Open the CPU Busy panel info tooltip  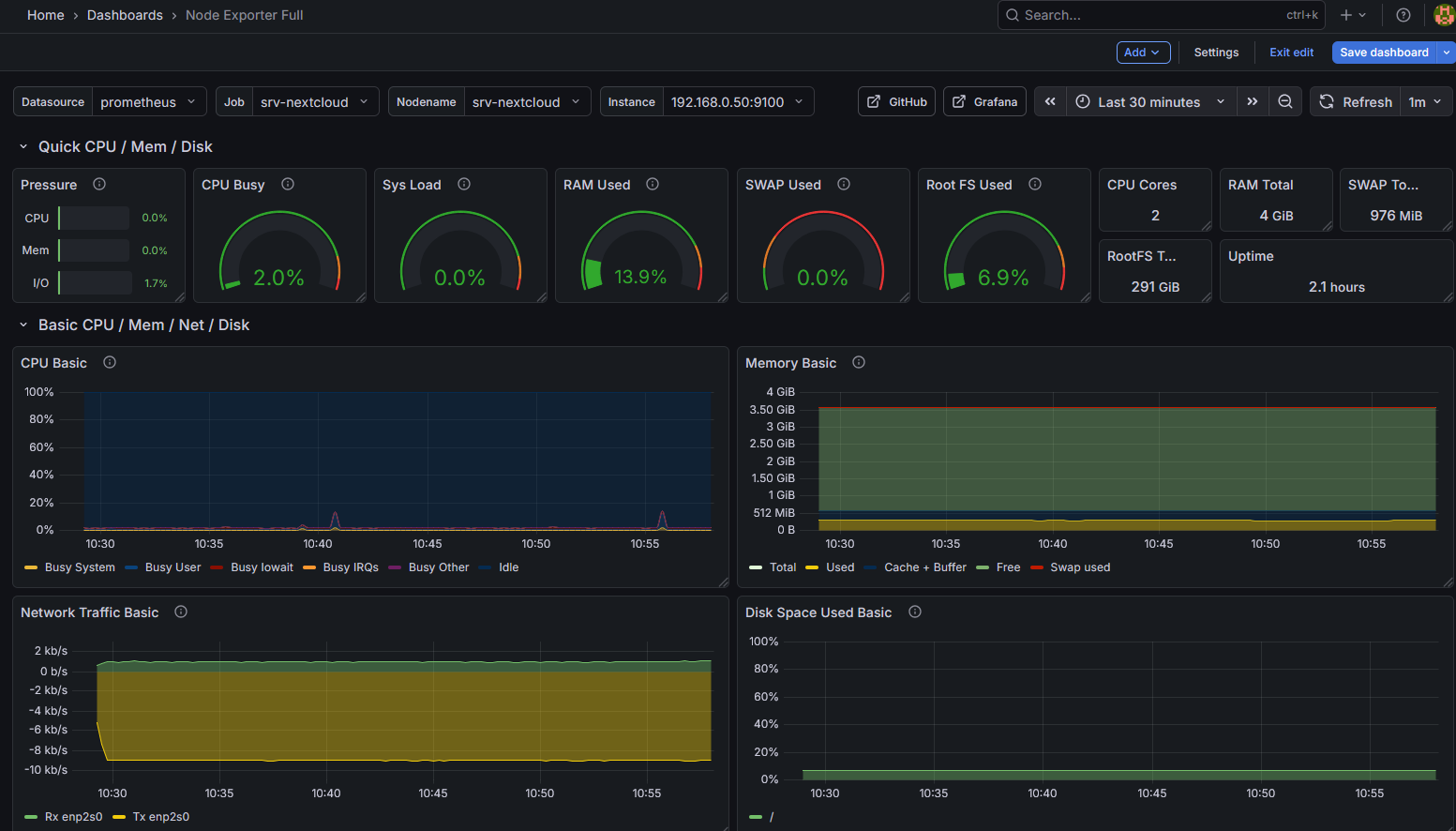(287, 184)
